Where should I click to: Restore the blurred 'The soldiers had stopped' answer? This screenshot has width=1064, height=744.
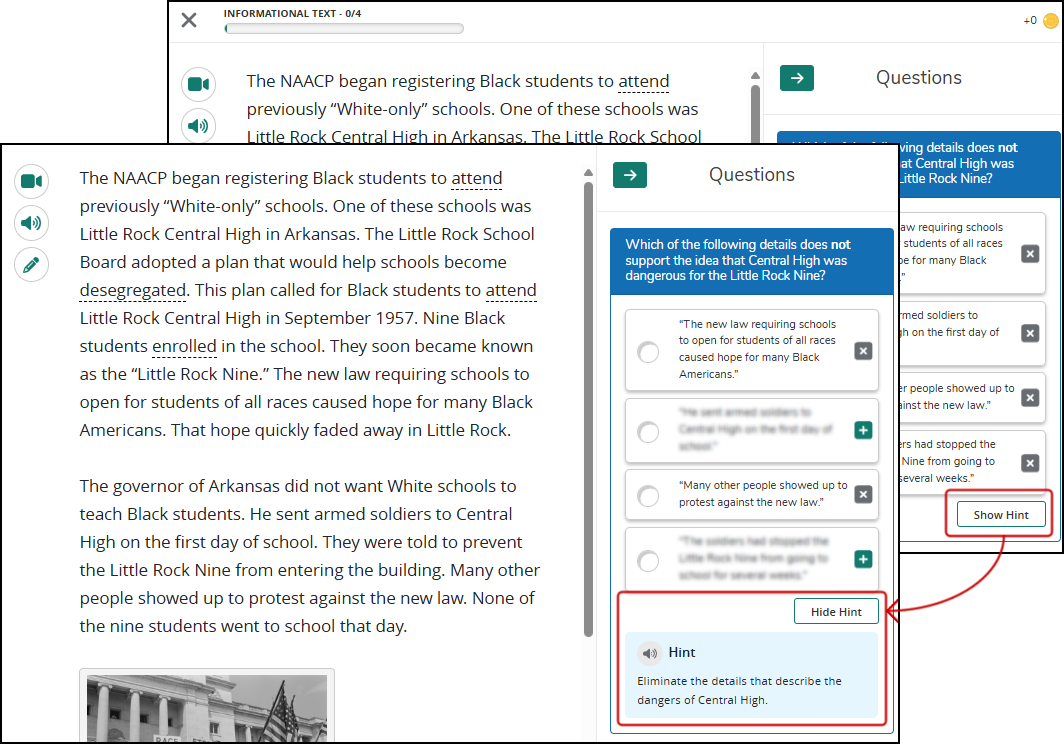863,559
